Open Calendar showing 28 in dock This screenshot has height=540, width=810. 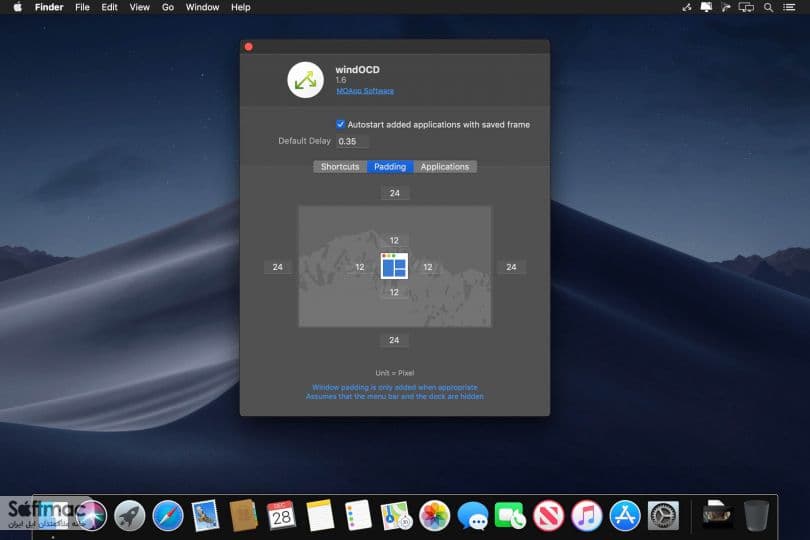(282, 515)
